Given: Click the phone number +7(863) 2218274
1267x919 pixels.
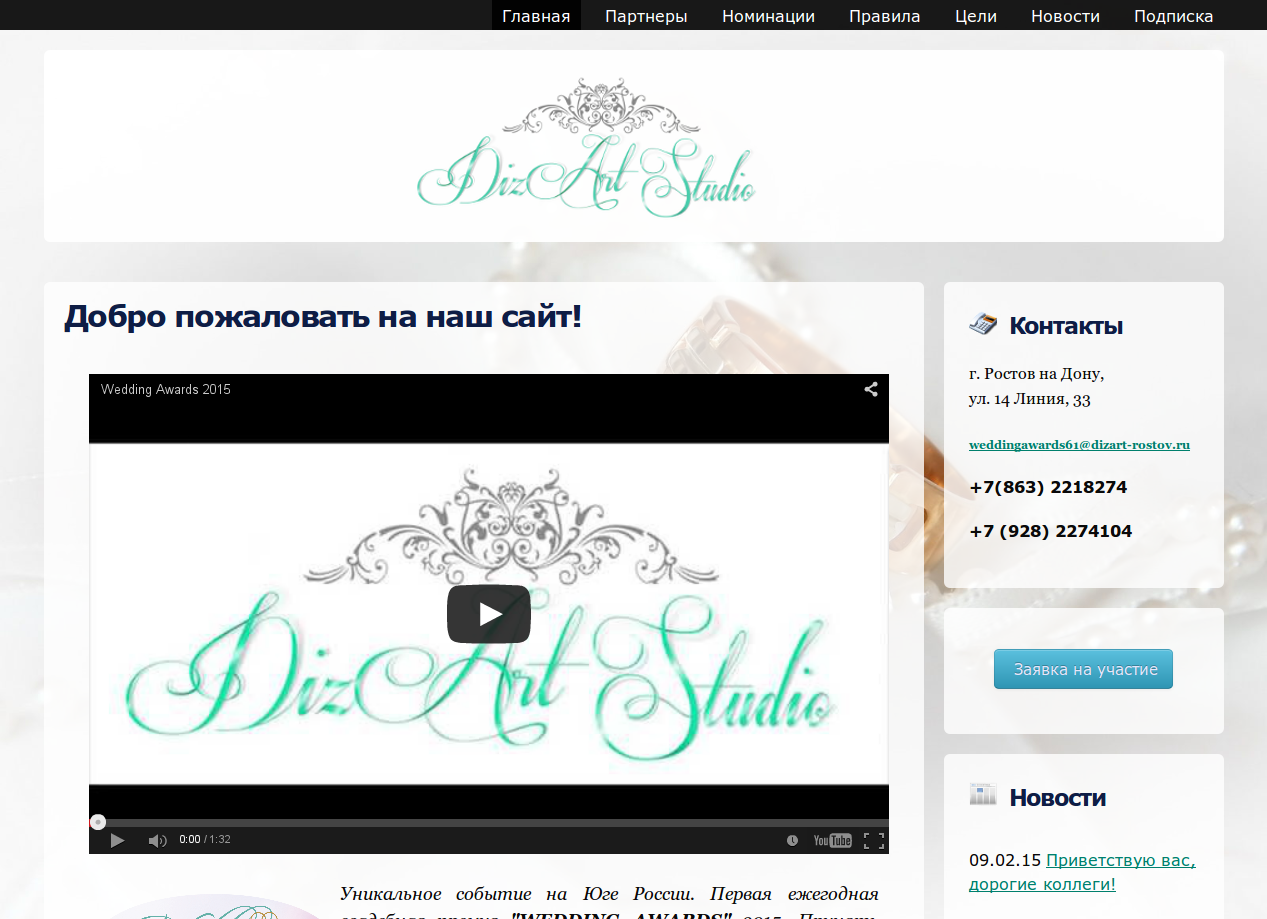Looking at the screenshot, I should click(x=1048, y=488).
